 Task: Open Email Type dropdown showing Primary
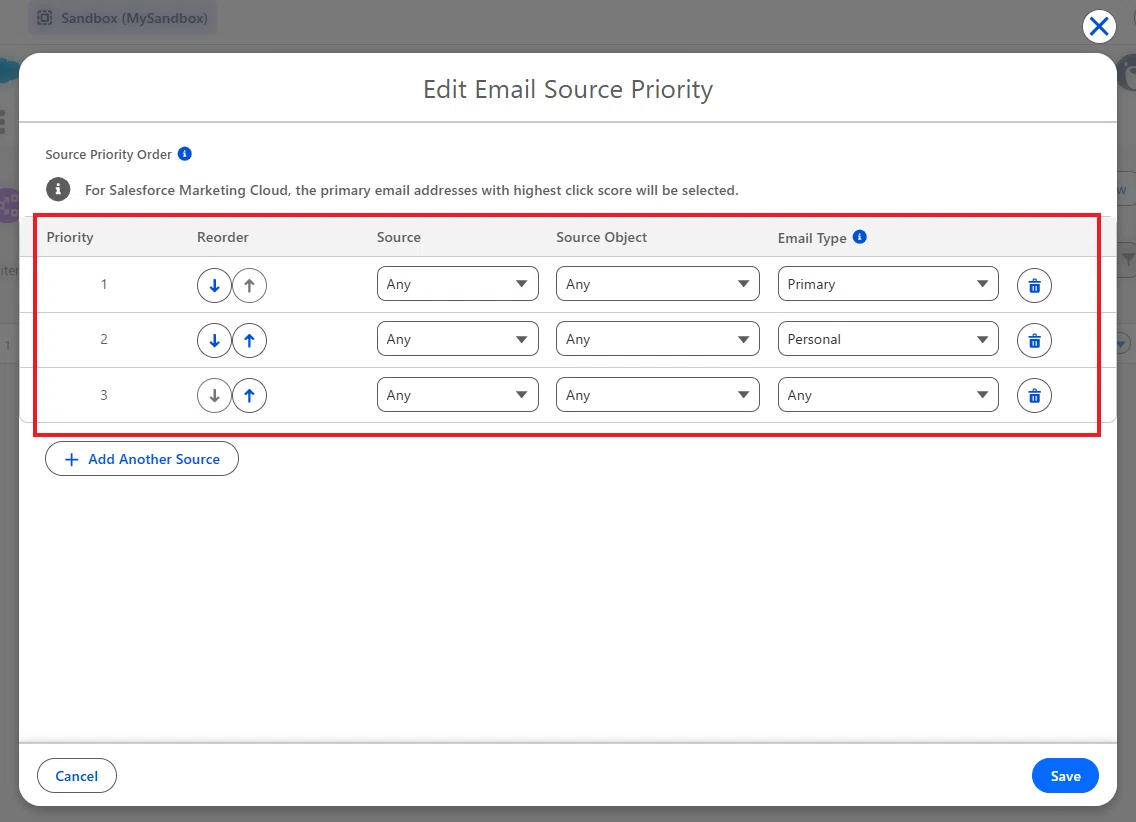click(x=888, y=284)
